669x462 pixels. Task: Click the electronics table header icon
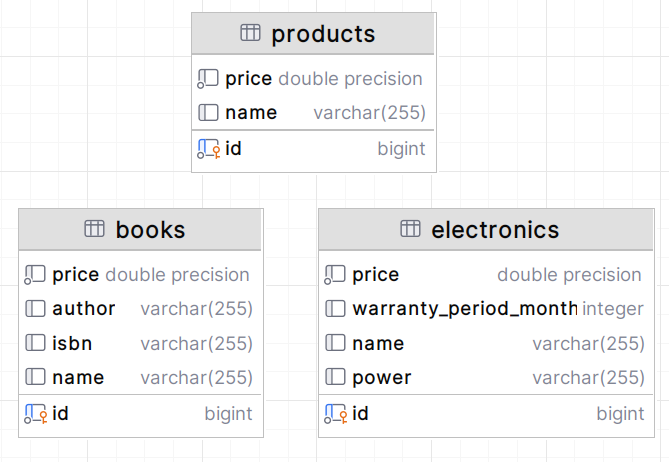tap(410, 229)
